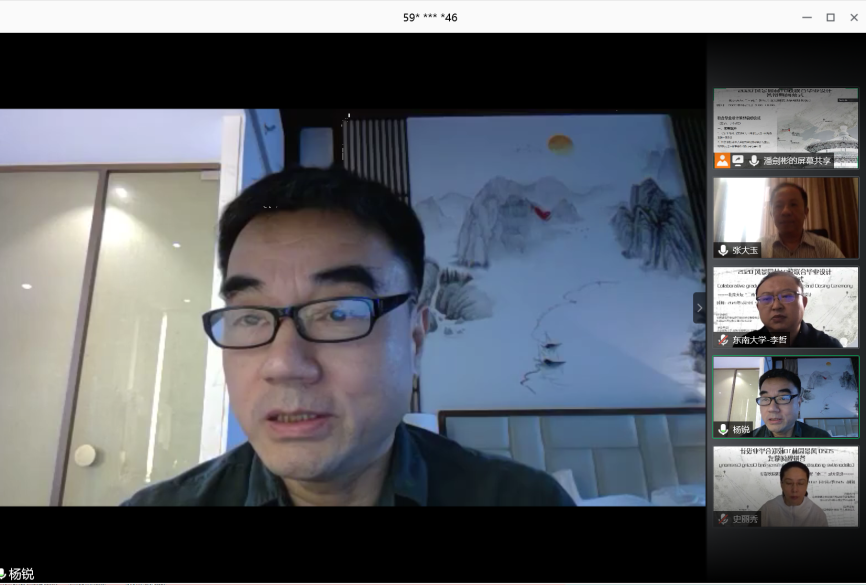Select the 潘剑彬 screen share thumbnail
The width and height of the screenshot is (866, 585).
click(785, 122)
